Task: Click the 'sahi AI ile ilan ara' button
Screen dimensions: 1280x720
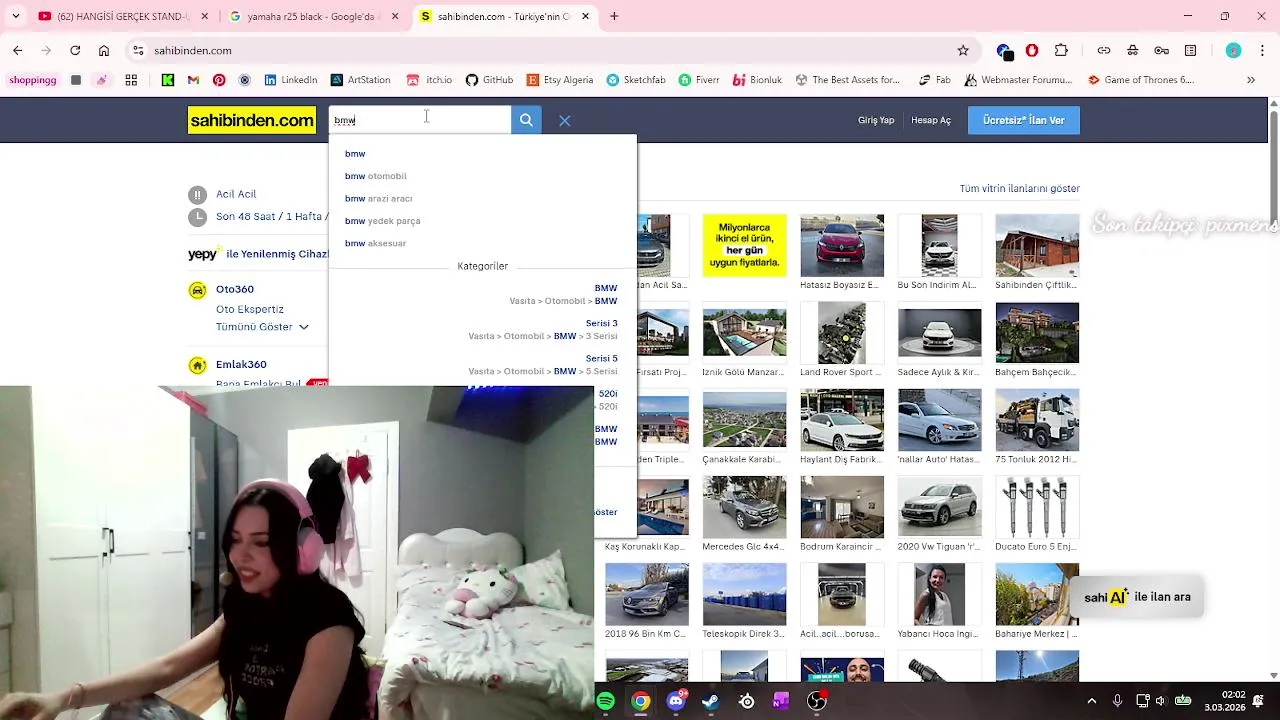Action: [x=1138, y=597]
